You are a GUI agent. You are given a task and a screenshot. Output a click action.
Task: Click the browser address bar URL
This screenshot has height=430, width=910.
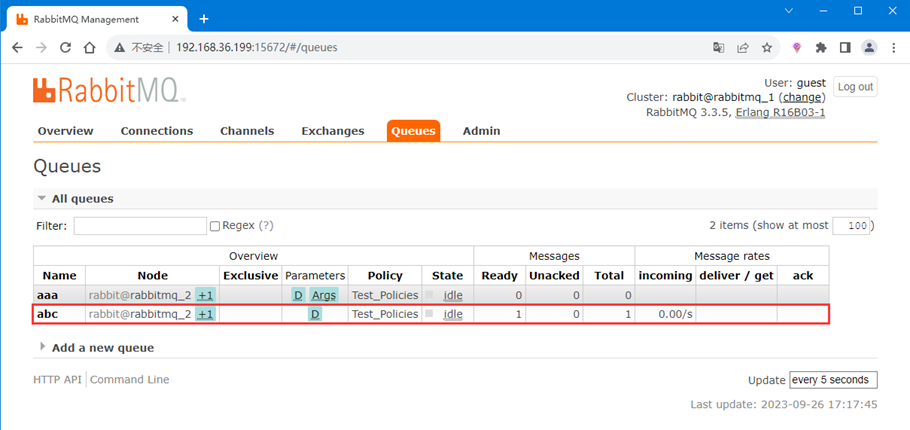[x=257, y=48]
